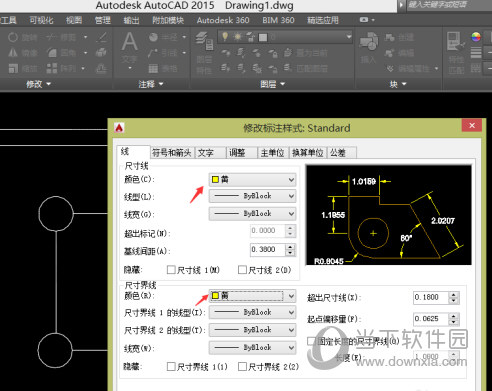Open extension line color (颜色 R) dropdown

(252, 296)
